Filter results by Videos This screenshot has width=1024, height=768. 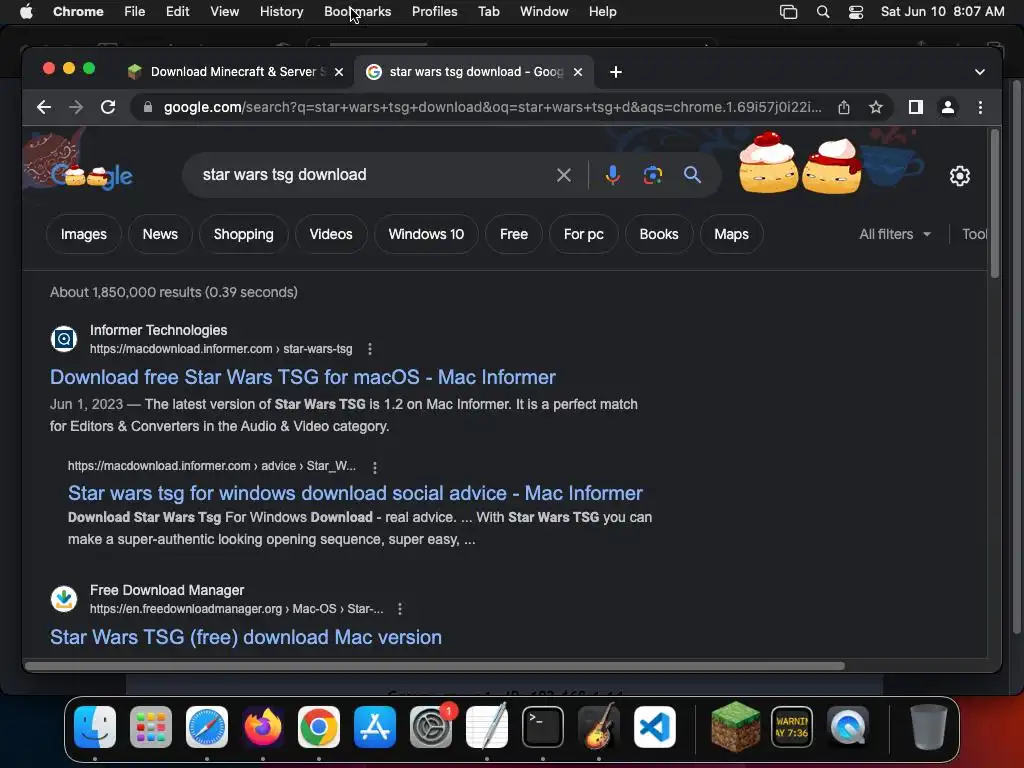[331, 234]
